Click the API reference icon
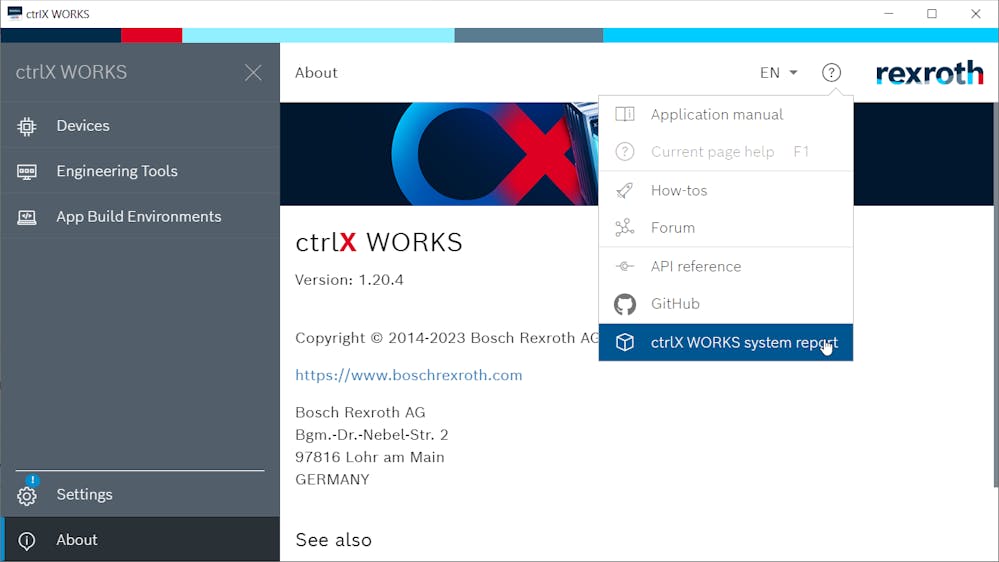Viewport: 999px width, 562px height. 624,266
